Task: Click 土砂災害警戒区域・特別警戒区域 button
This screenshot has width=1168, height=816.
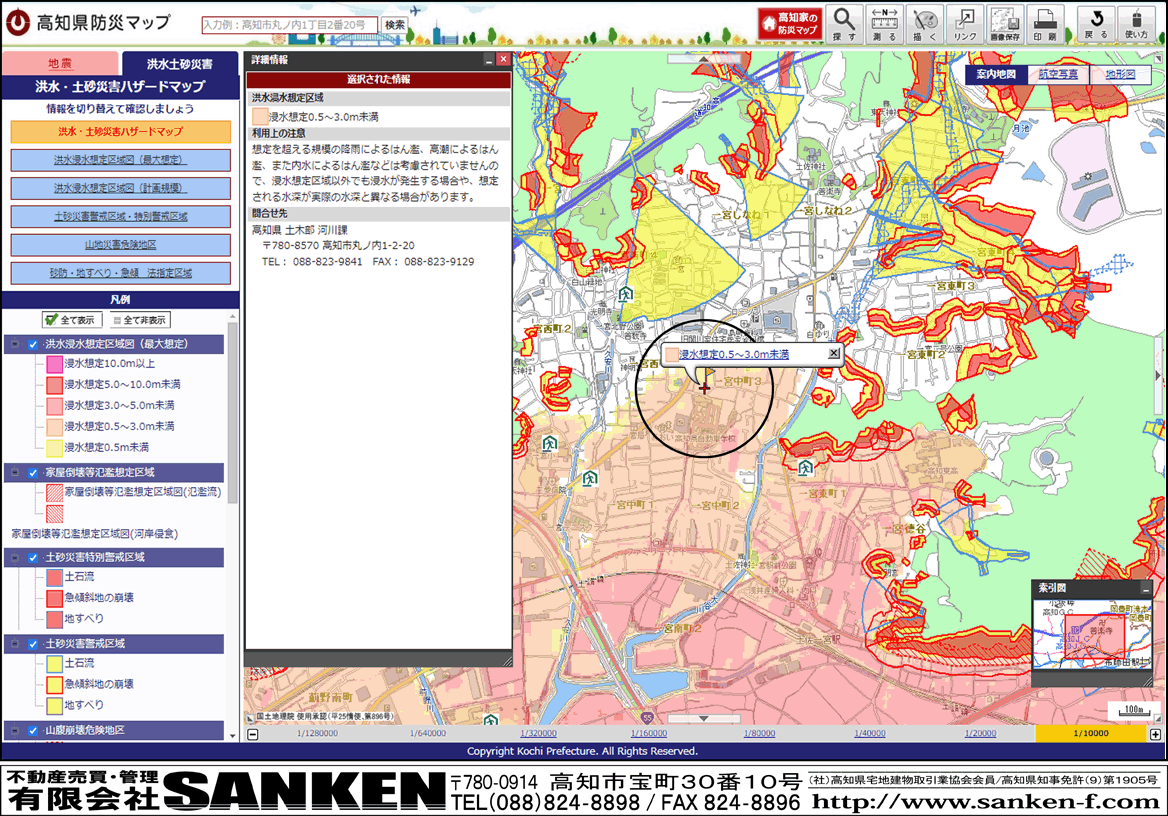Action: coord(121,216)
